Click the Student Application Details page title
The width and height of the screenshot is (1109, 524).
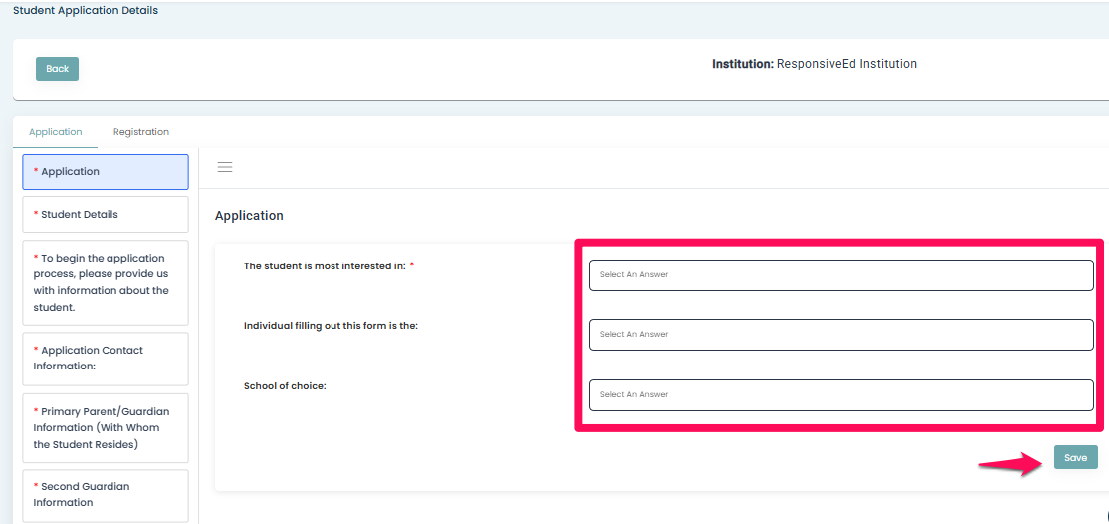tap(85, 11)
